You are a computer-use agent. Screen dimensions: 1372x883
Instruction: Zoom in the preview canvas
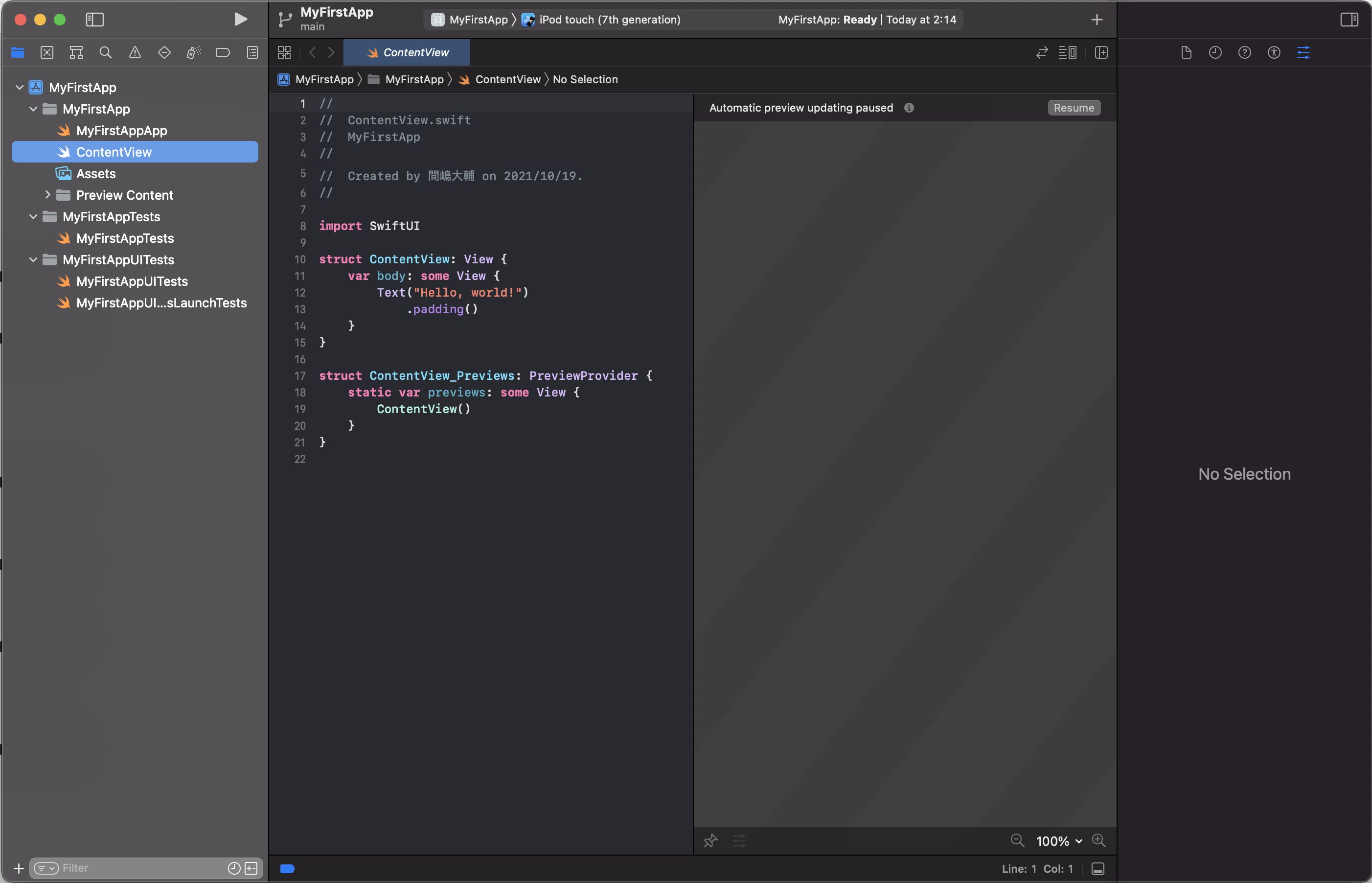click(1098, 840)
